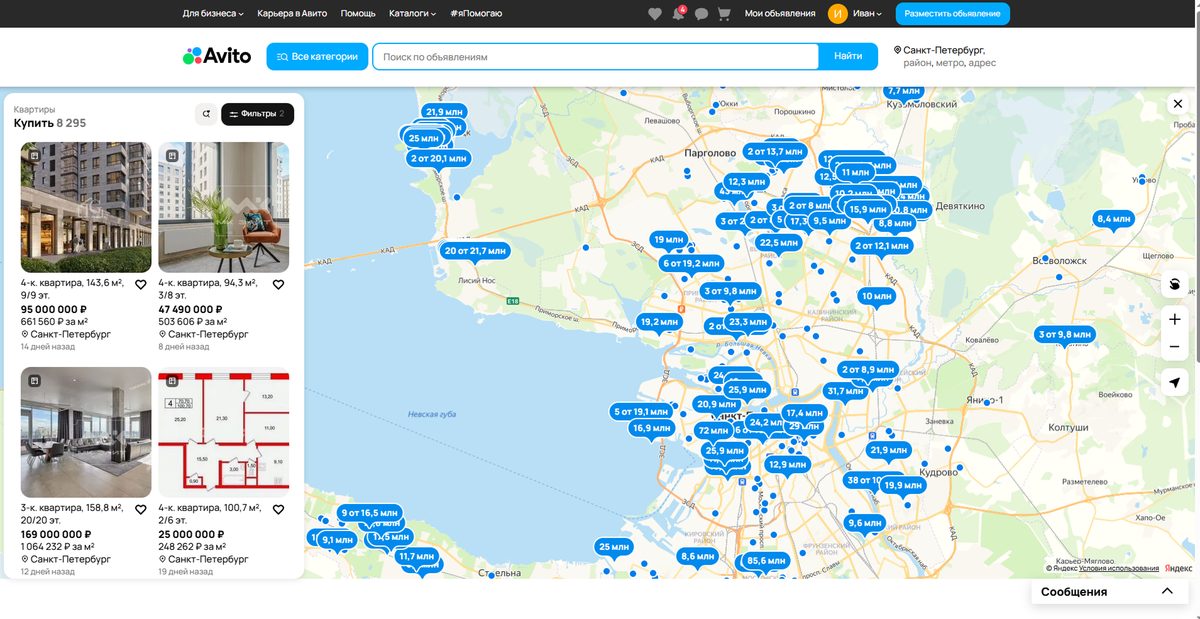Open photo of 95 000 000 ₽ apartment

86,207
